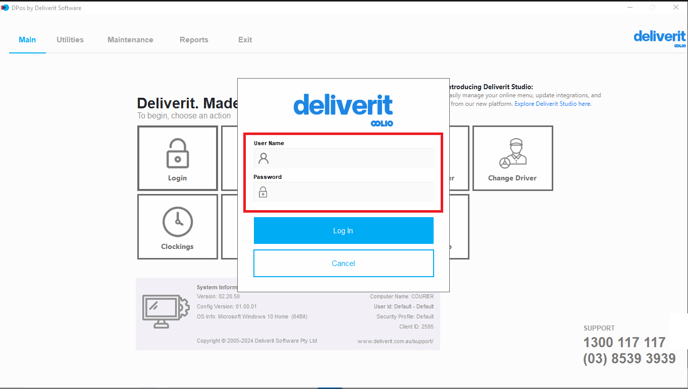Select the Change Driver tile
688x389 pixels.
click(512, 158)
